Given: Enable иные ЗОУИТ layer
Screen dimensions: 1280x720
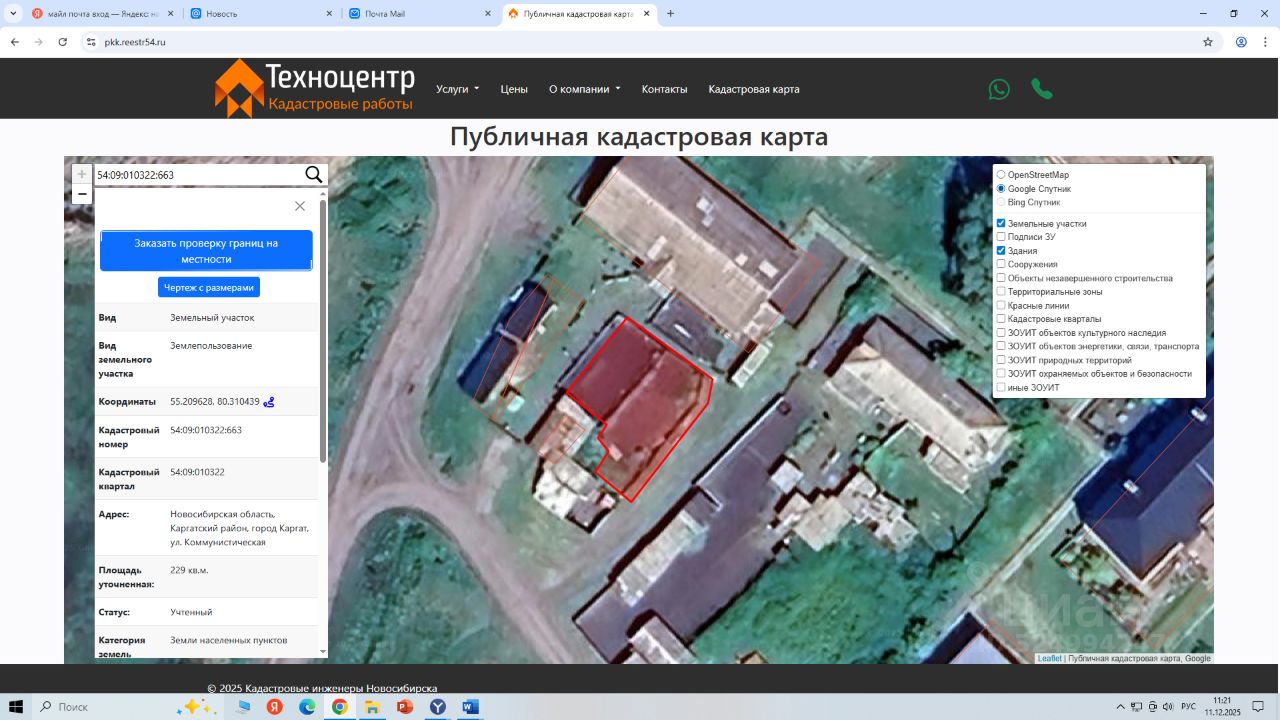Looking at the screenshot, I should pyautogui.click(x=1001, y=387).
